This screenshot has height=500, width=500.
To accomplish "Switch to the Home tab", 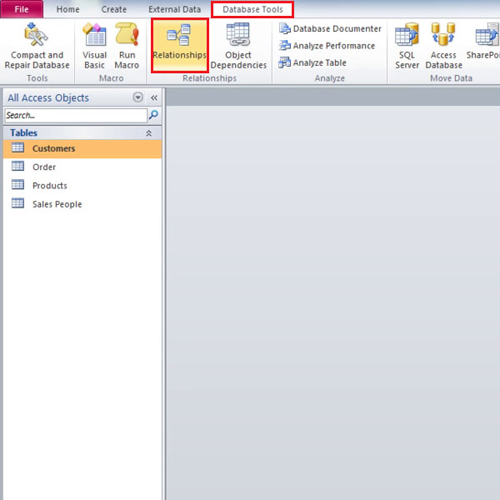I will coord(68,9).
